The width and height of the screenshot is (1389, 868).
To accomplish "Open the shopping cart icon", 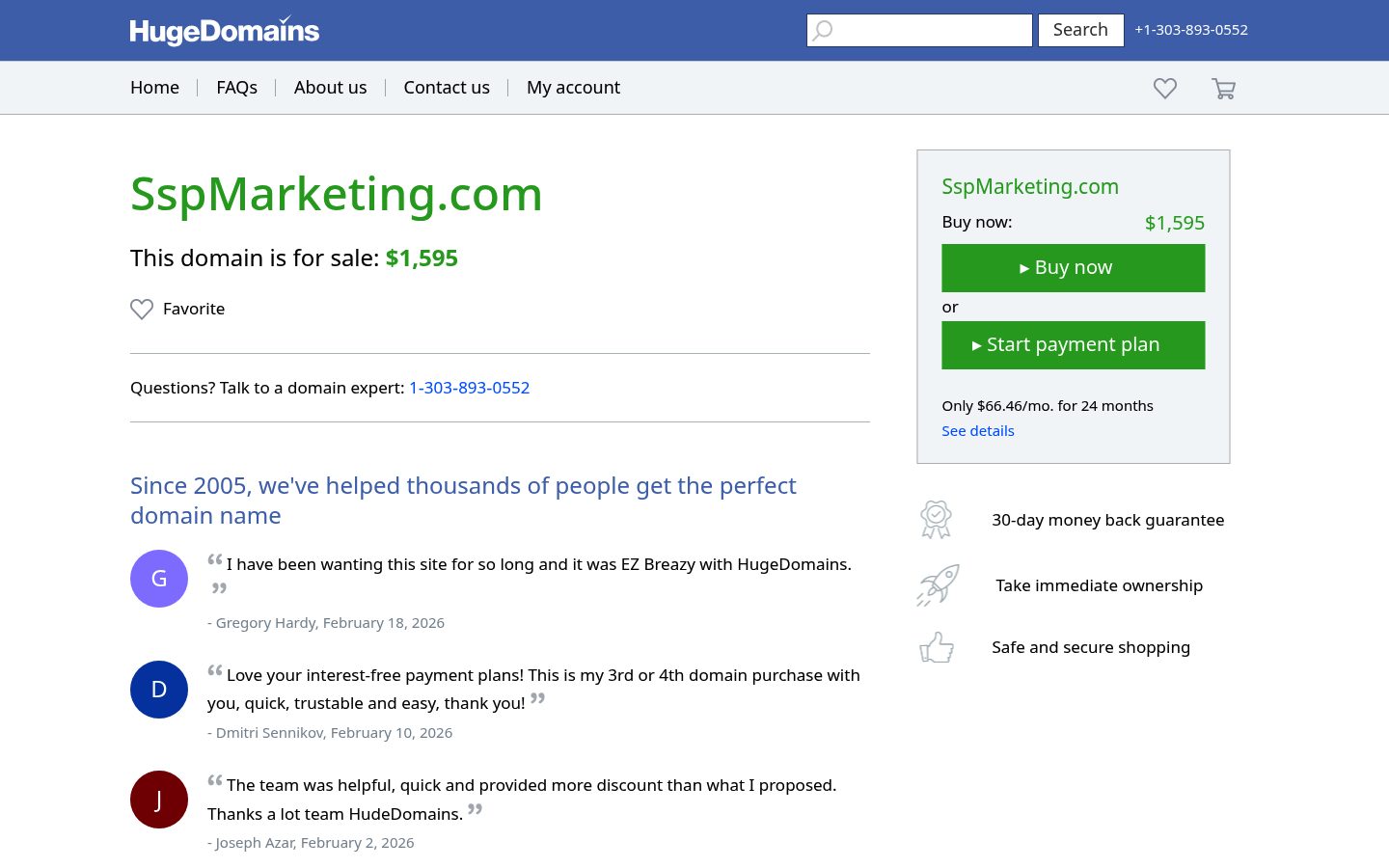I will 1223,88.
